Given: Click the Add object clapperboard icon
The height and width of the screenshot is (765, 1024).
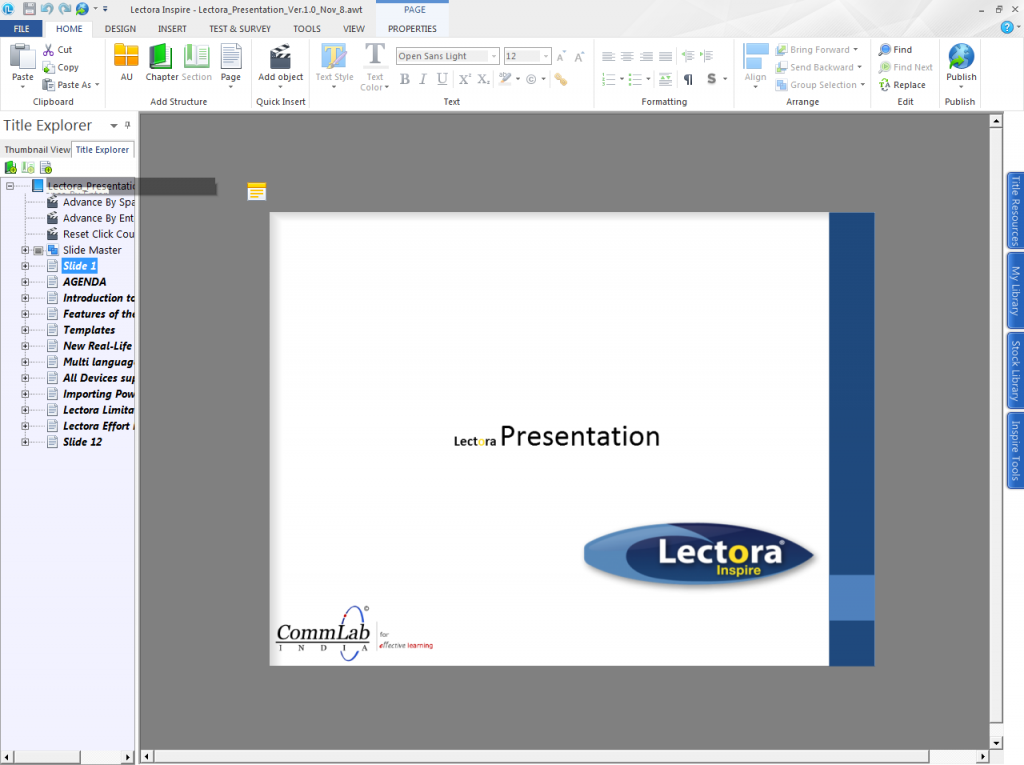Looking at the screenshot, I should tap(280, 58).
